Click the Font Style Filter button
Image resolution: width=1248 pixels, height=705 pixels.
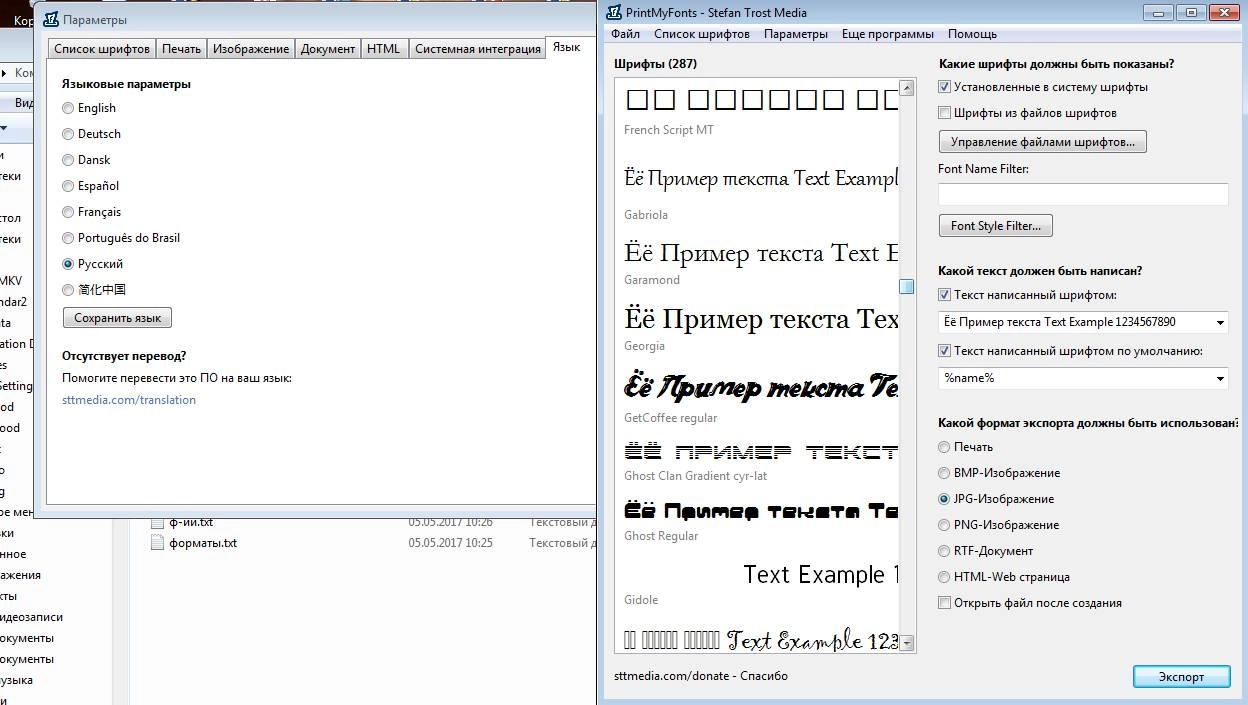996,226
